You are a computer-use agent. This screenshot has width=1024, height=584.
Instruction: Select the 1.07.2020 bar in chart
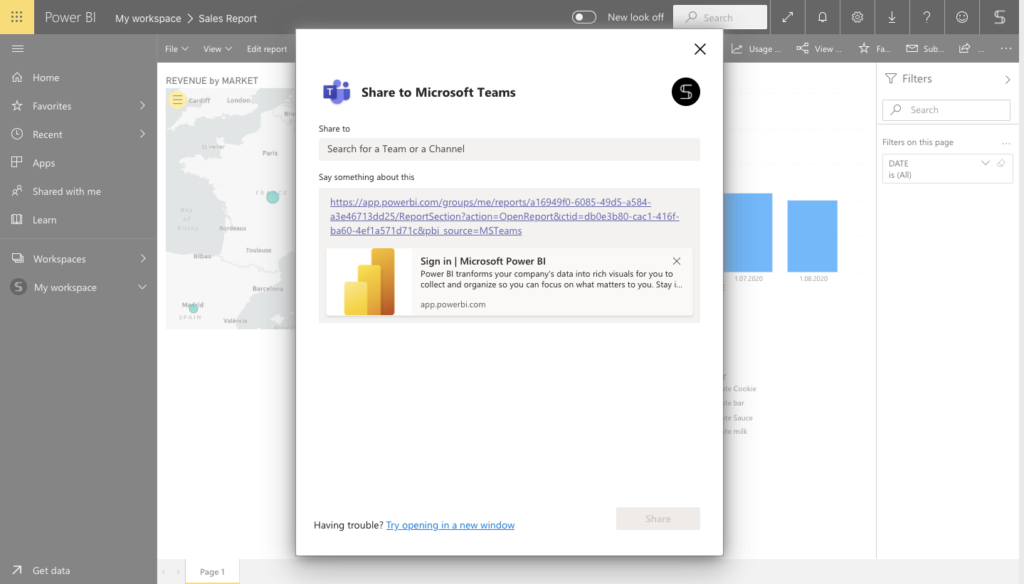pos(748,233)
